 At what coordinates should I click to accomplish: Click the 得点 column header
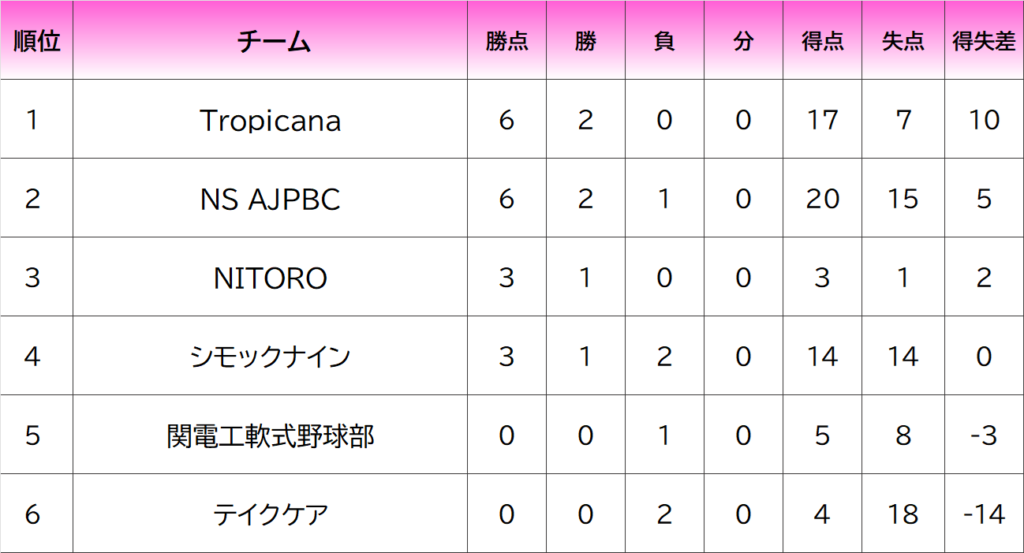(822, 40)
